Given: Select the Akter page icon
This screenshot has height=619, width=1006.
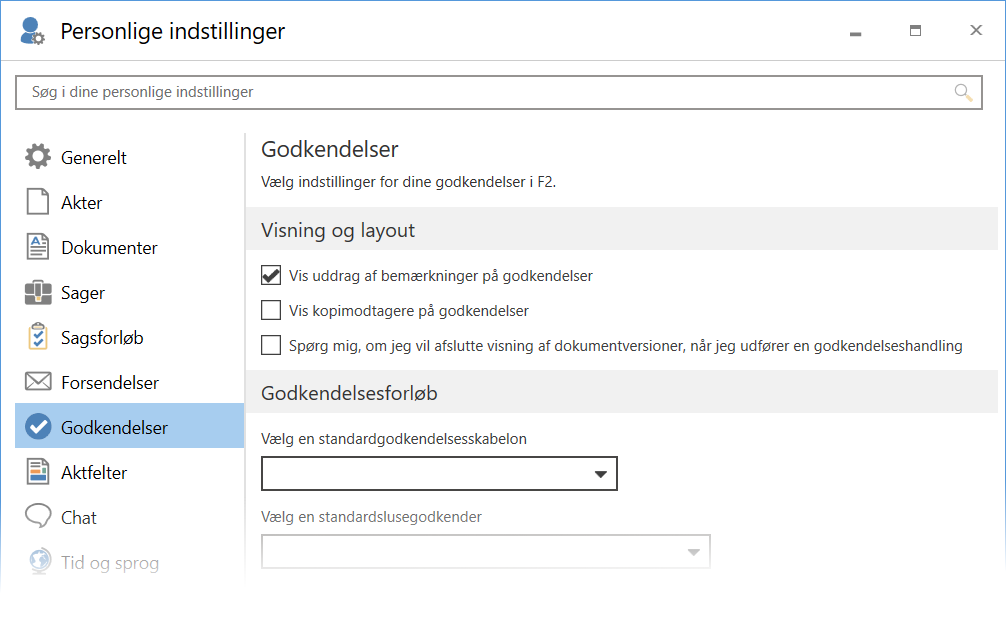Looking at the screenshot, I should point(38,202).
